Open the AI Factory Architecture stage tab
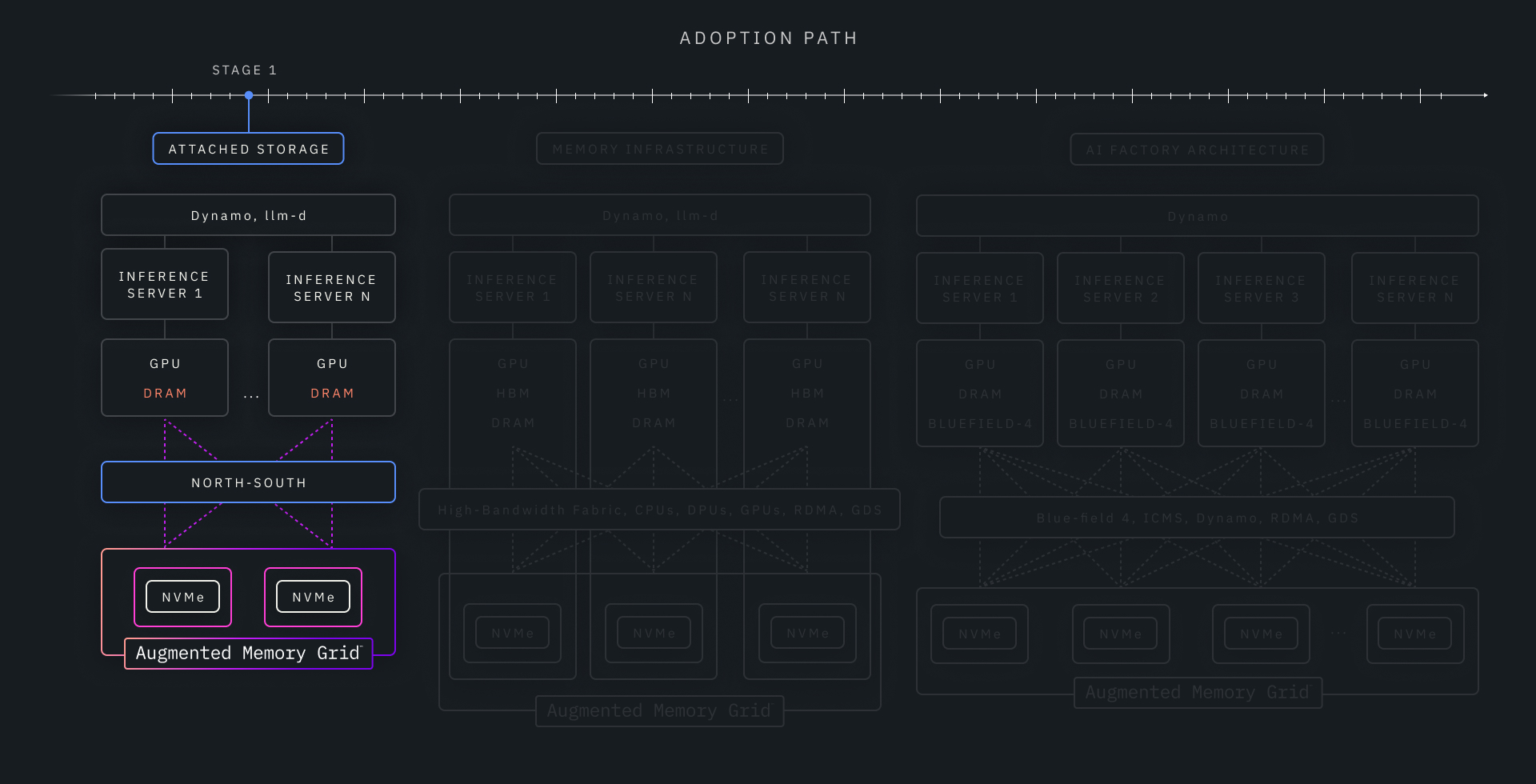The height and width of the screenshot is (784, 1536). pyautogui.click(x=1197, y=150)
